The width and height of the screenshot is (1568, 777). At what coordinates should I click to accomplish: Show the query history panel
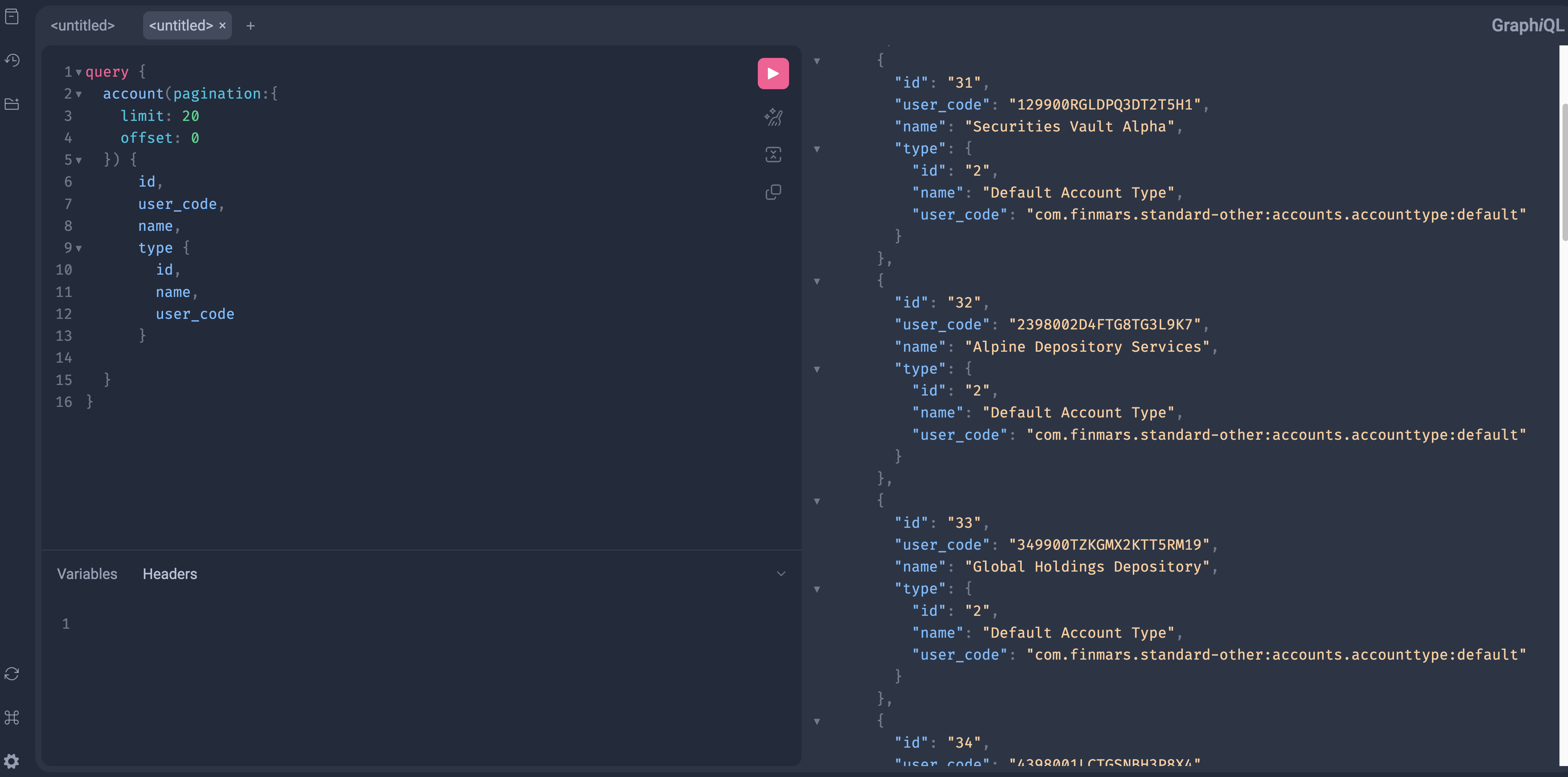pos(12,60)
